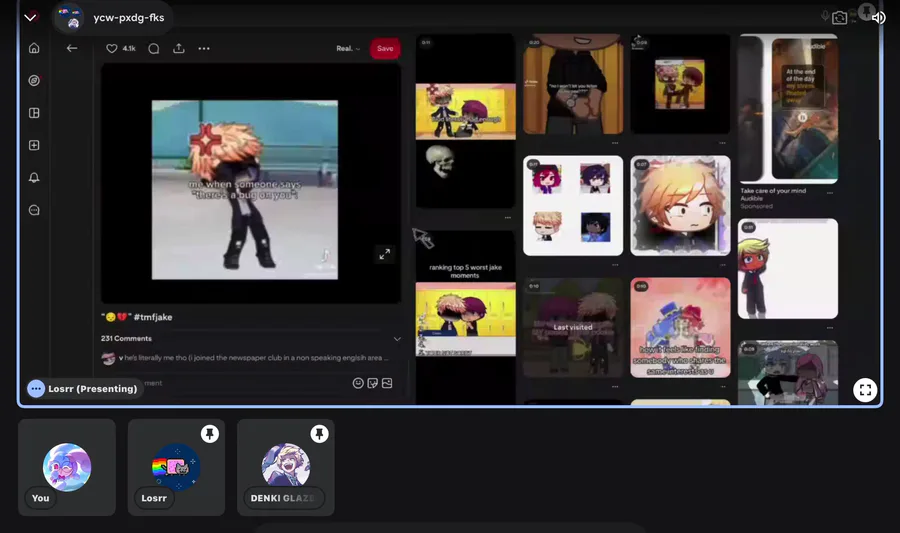Attach a photo using the comment box image icon
The width and height of the screenshot is (900, 533).
click(387, 383)
